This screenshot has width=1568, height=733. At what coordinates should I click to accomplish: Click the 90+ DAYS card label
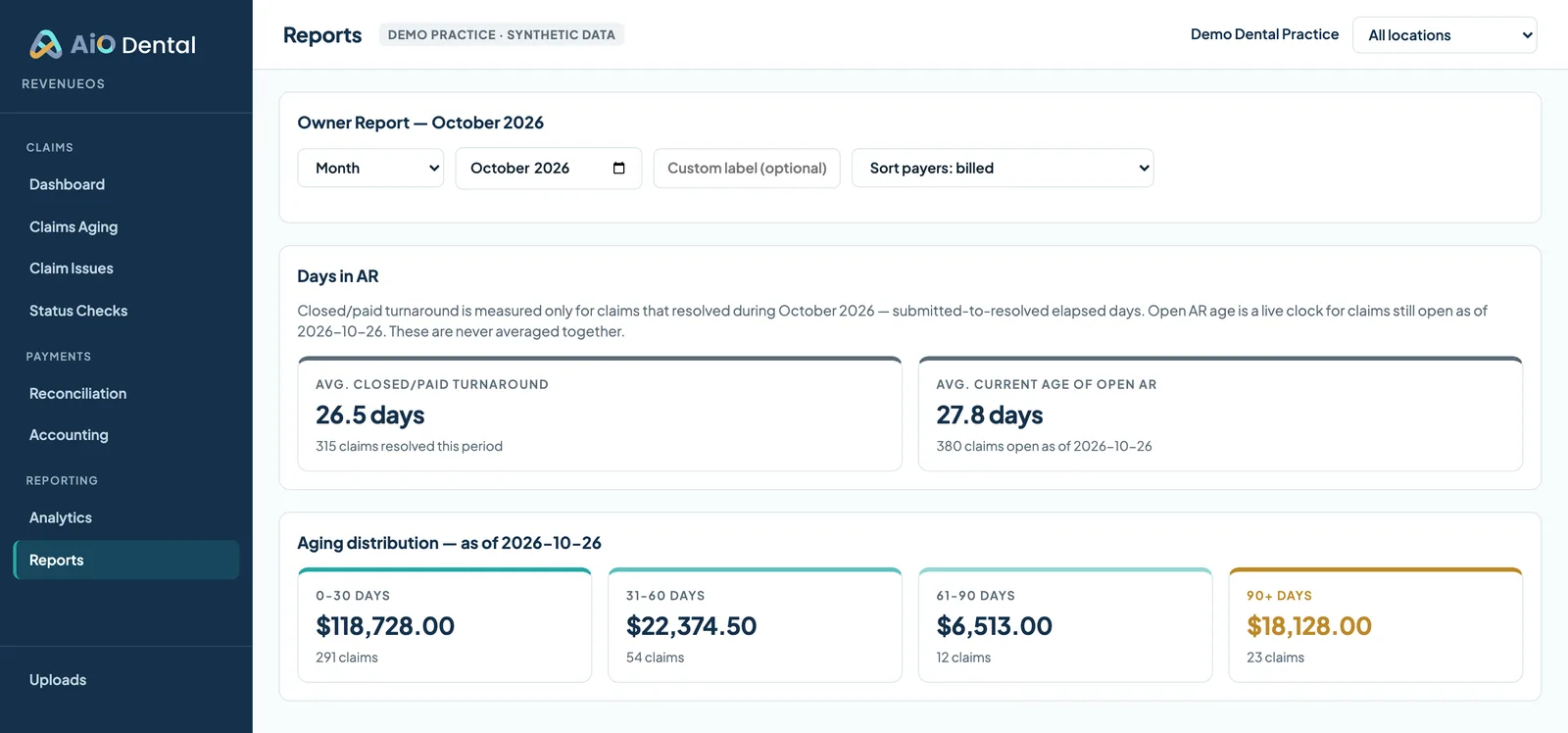[x=1279, y=596]
